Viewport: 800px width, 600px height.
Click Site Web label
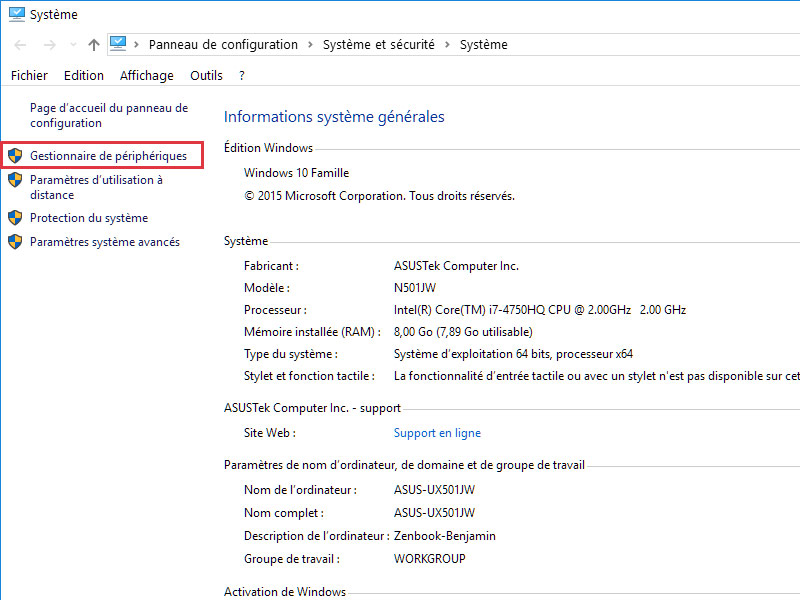point(270,433)
